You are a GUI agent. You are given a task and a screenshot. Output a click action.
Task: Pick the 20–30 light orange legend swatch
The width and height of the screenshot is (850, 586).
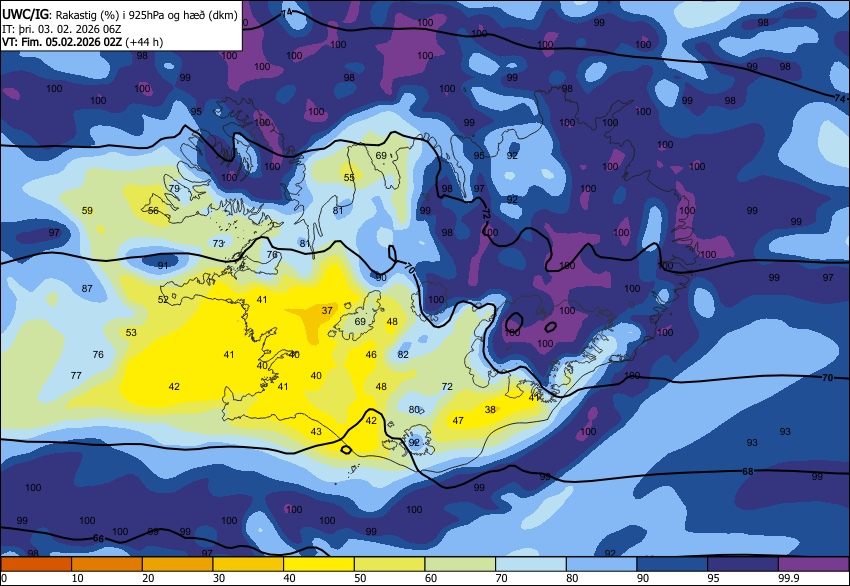177,564
